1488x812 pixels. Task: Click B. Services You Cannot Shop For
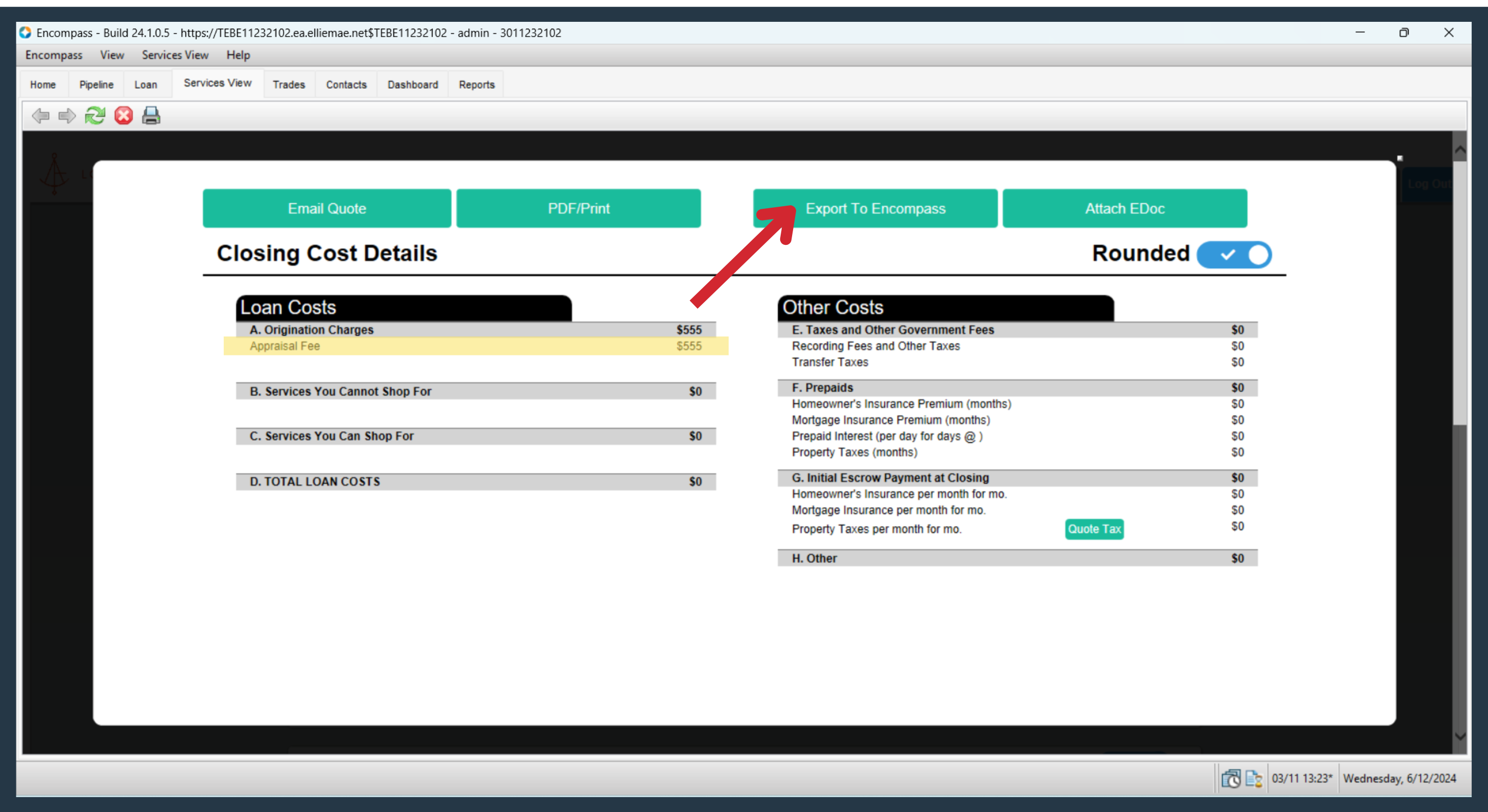click(x=476, y=391)
